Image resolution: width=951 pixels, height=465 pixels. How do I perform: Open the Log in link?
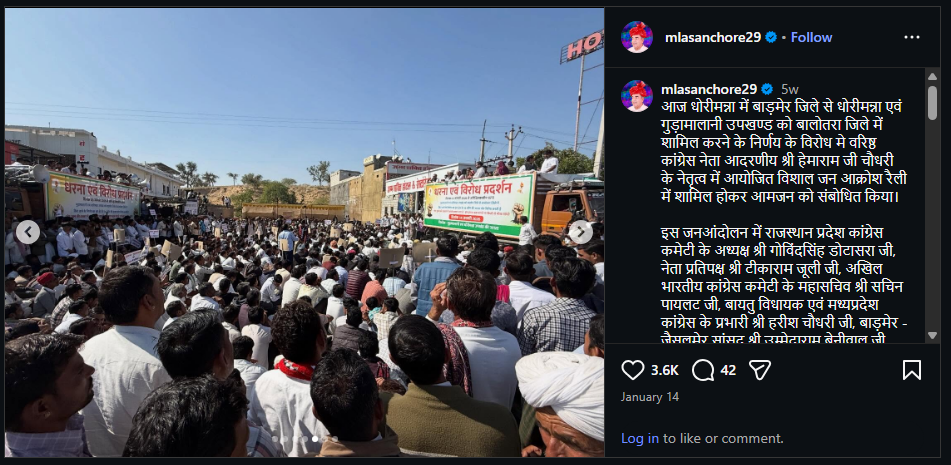(x=640, y=438)
